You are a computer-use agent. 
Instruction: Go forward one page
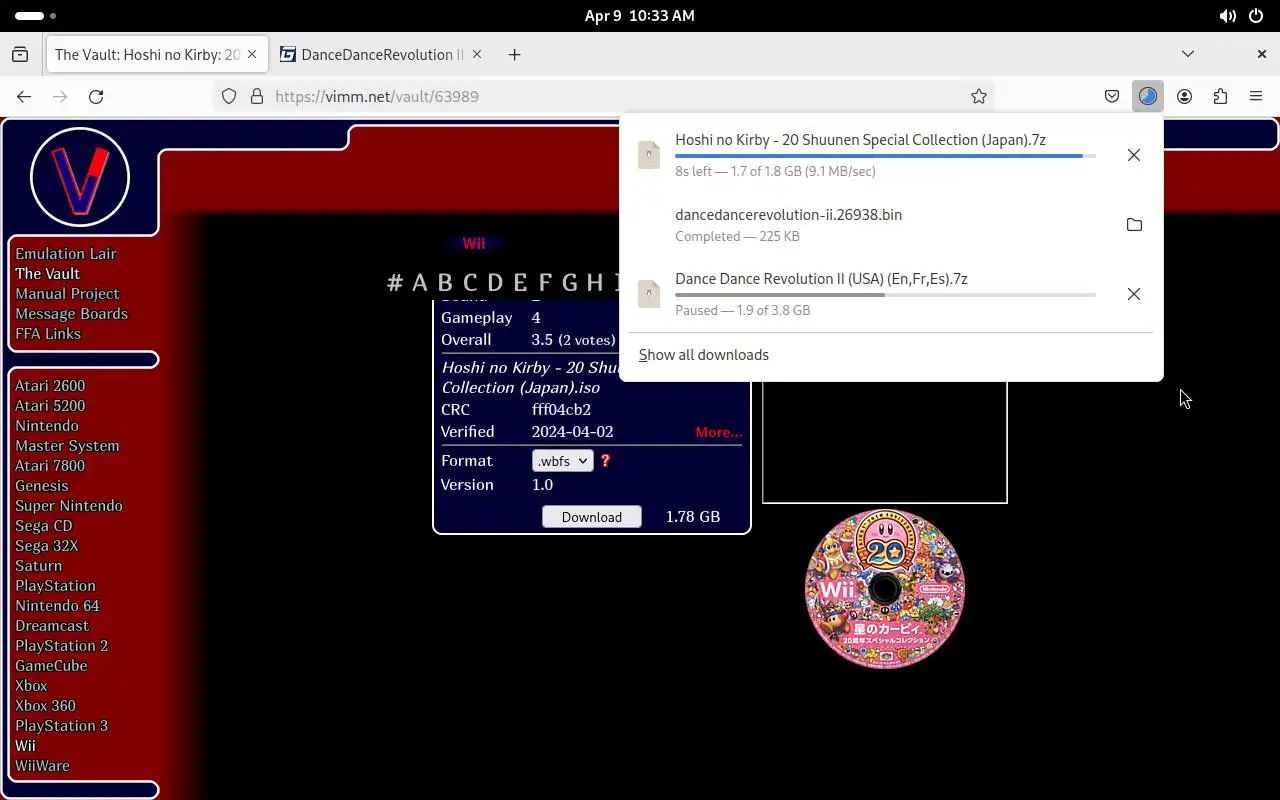pos(60,96)
